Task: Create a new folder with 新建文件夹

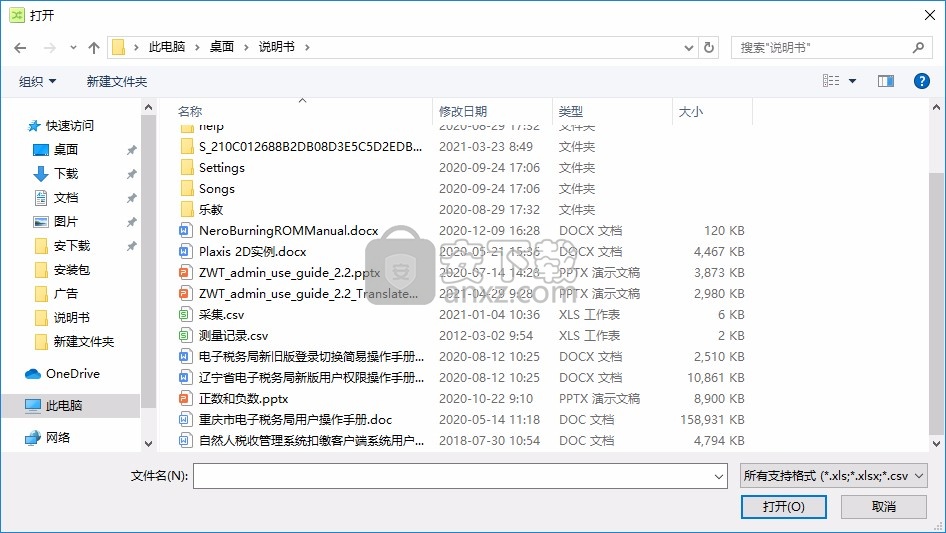Action: pyautogui.click(x=116, y=81)
